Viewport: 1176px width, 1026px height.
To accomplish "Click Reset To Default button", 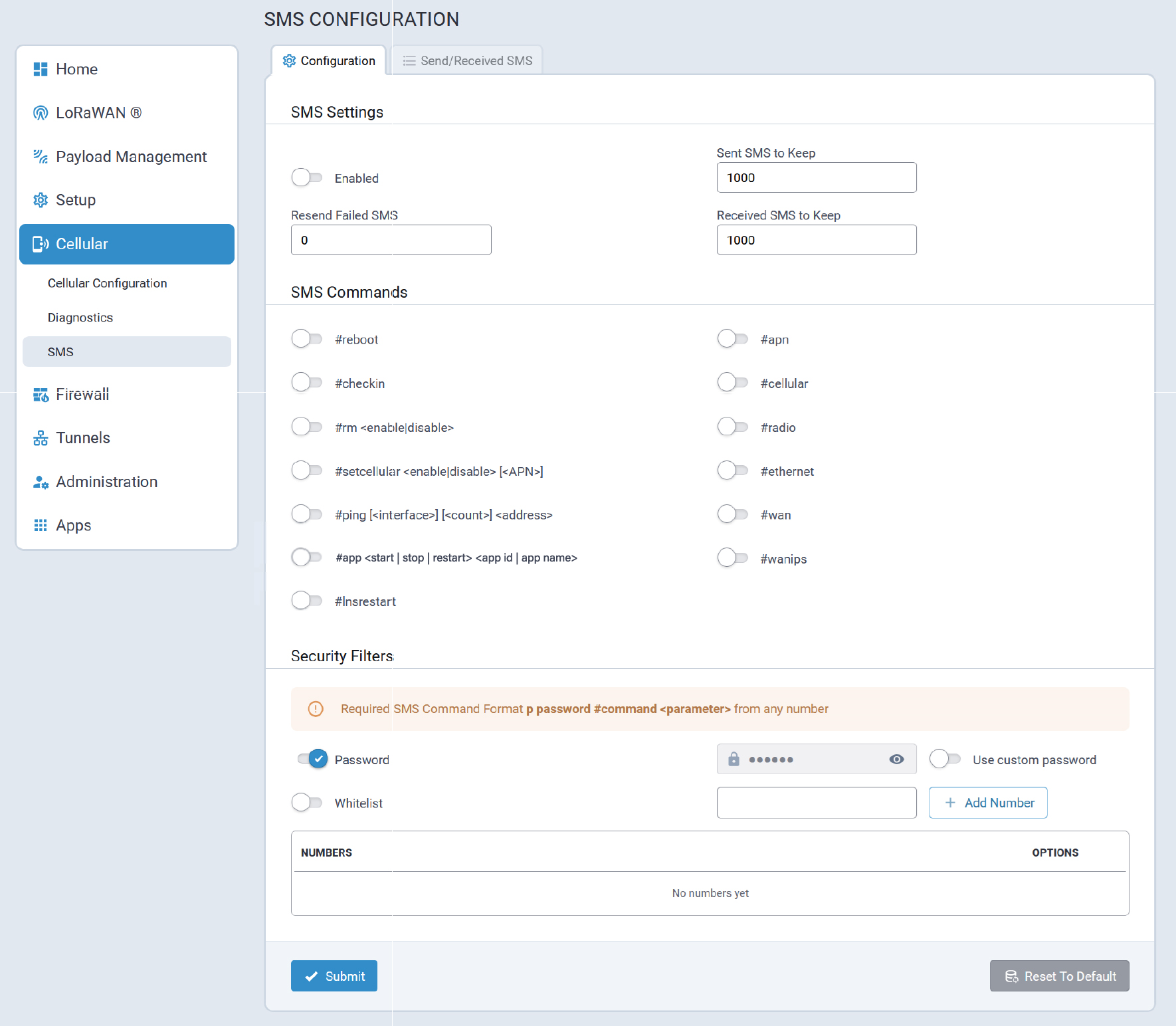I will pos(1059,975).
